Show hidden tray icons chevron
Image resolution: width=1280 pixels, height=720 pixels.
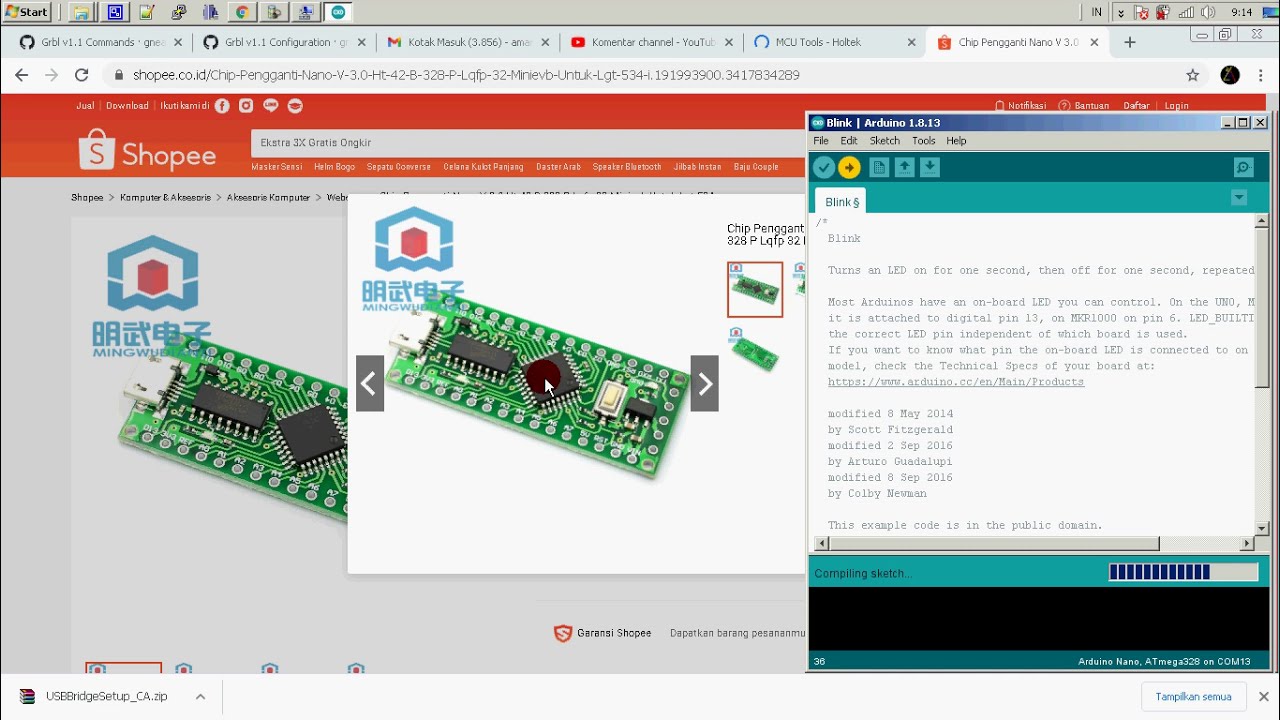(1121, 12)
